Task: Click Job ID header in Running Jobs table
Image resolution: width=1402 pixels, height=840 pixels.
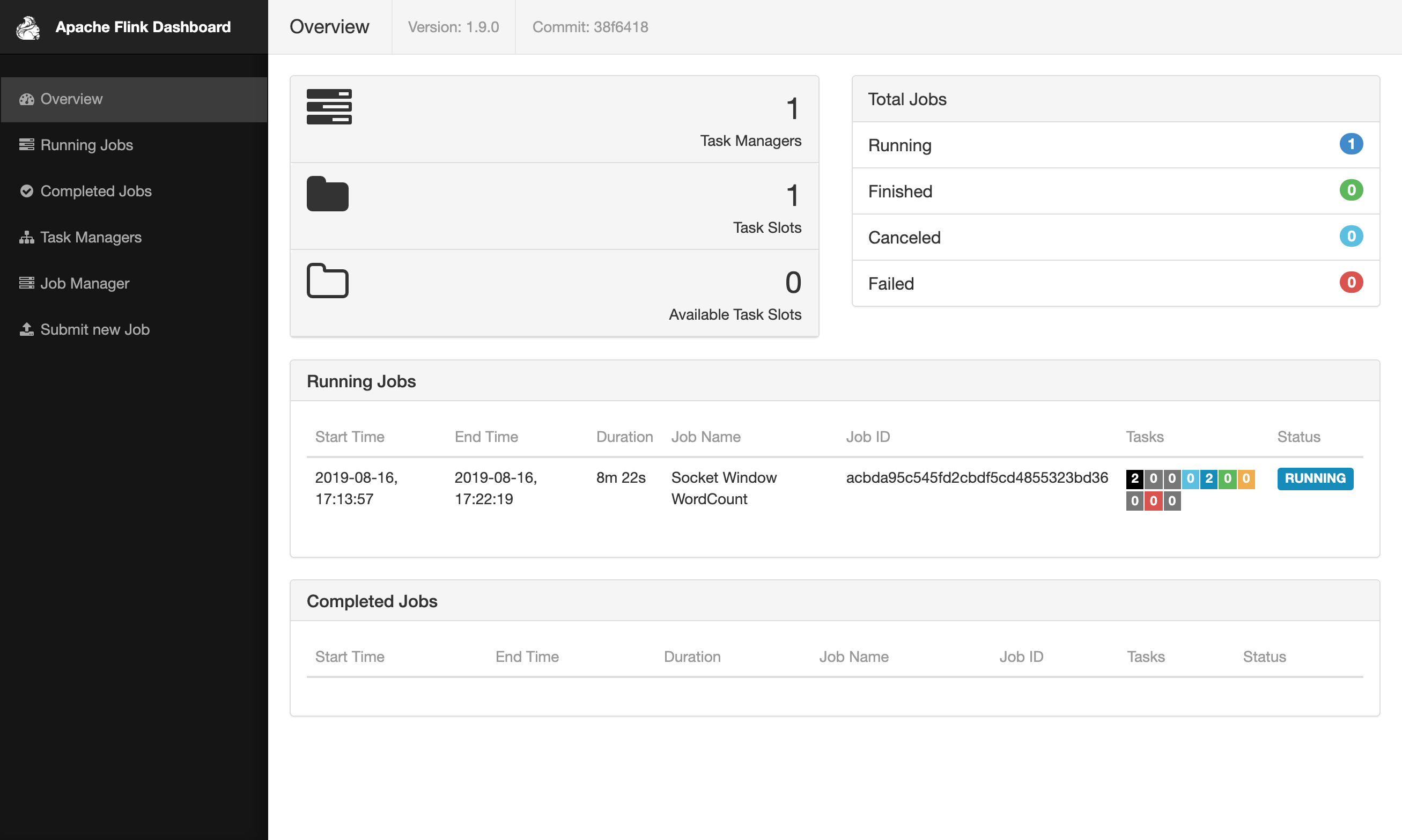Action: (868, 437)
